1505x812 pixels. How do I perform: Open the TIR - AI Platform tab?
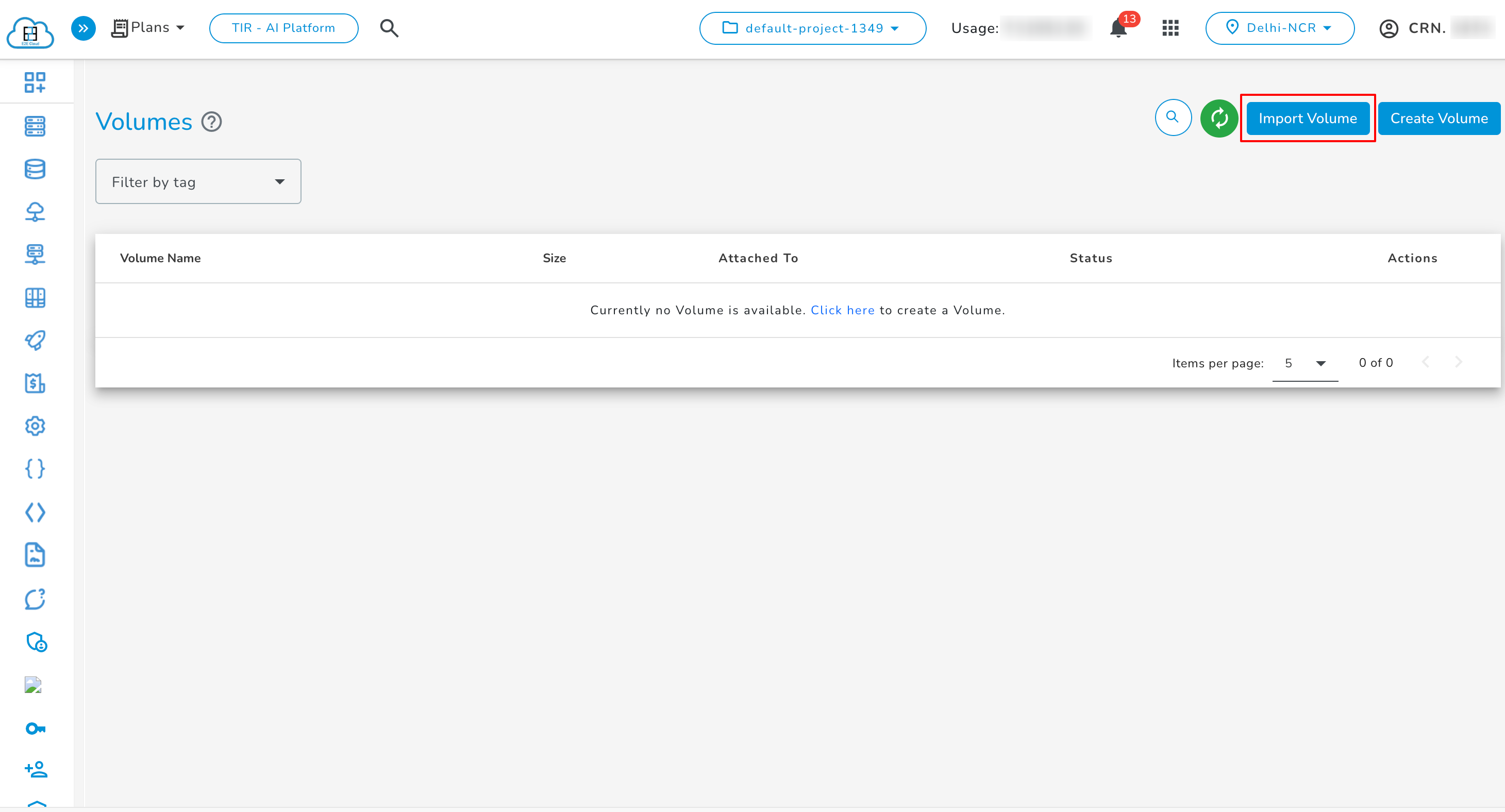(283, 27)
